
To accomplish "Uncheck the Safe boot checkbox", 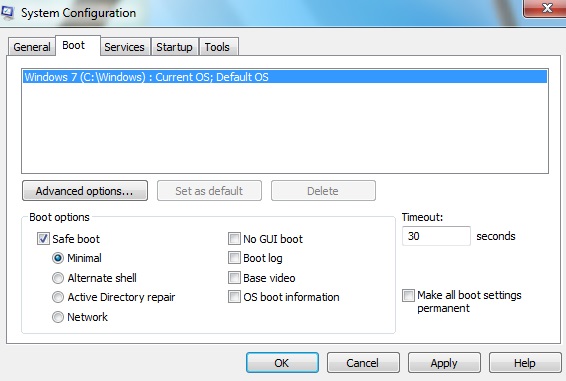I will 43,239.
